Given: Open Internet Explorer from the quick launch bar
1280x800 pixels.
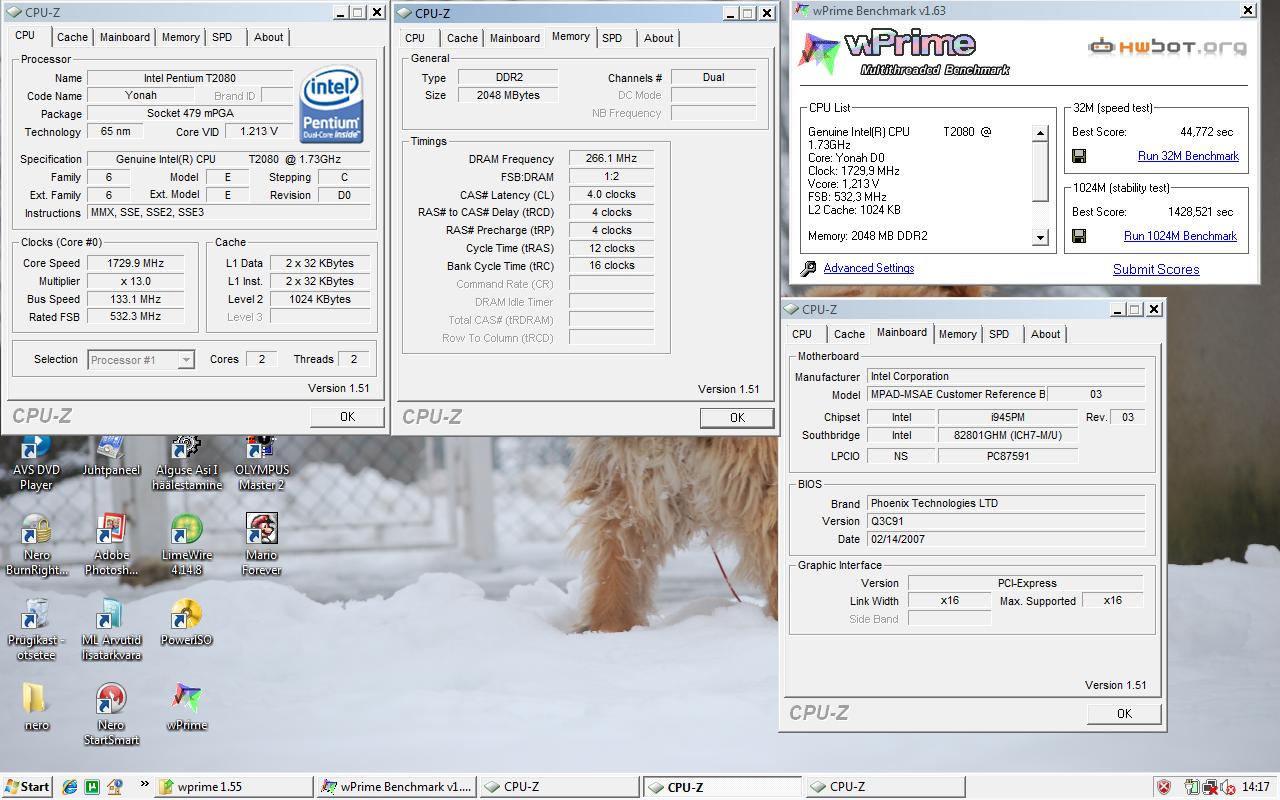Looking at the screenshot, I should tap(70, 787).
